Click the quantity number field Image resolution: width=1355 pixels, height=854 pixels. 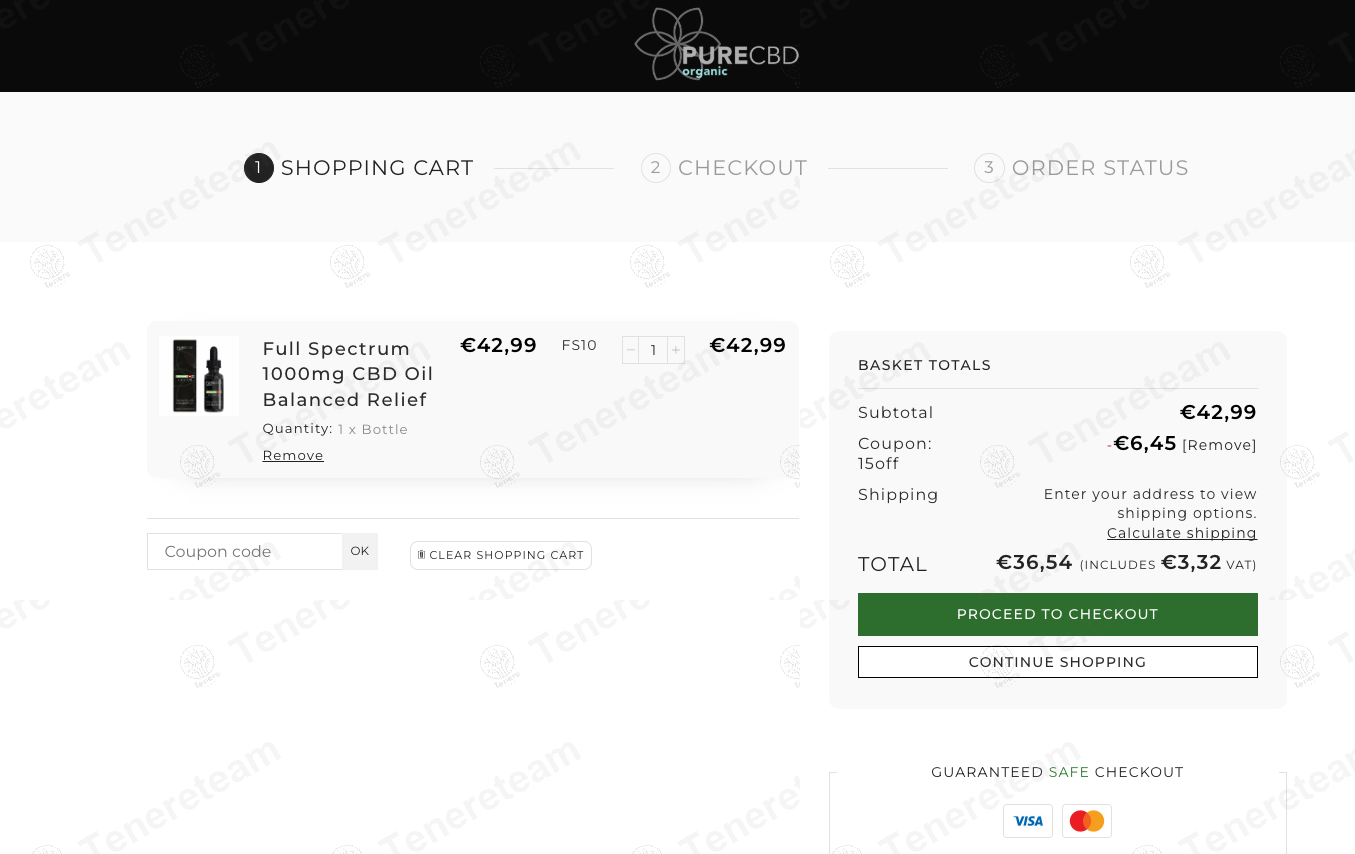tap(653, 350)
